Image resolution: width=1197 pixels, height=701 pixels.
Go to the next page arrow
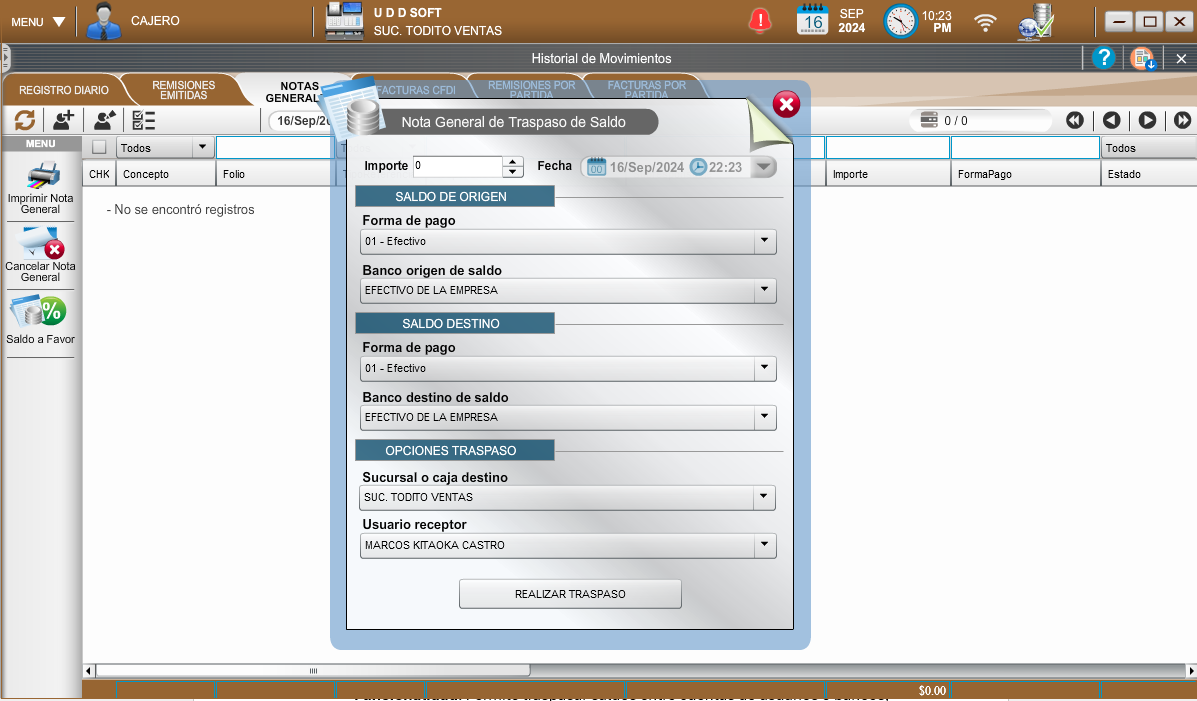pyautogui.click(x=1147, y=120)
